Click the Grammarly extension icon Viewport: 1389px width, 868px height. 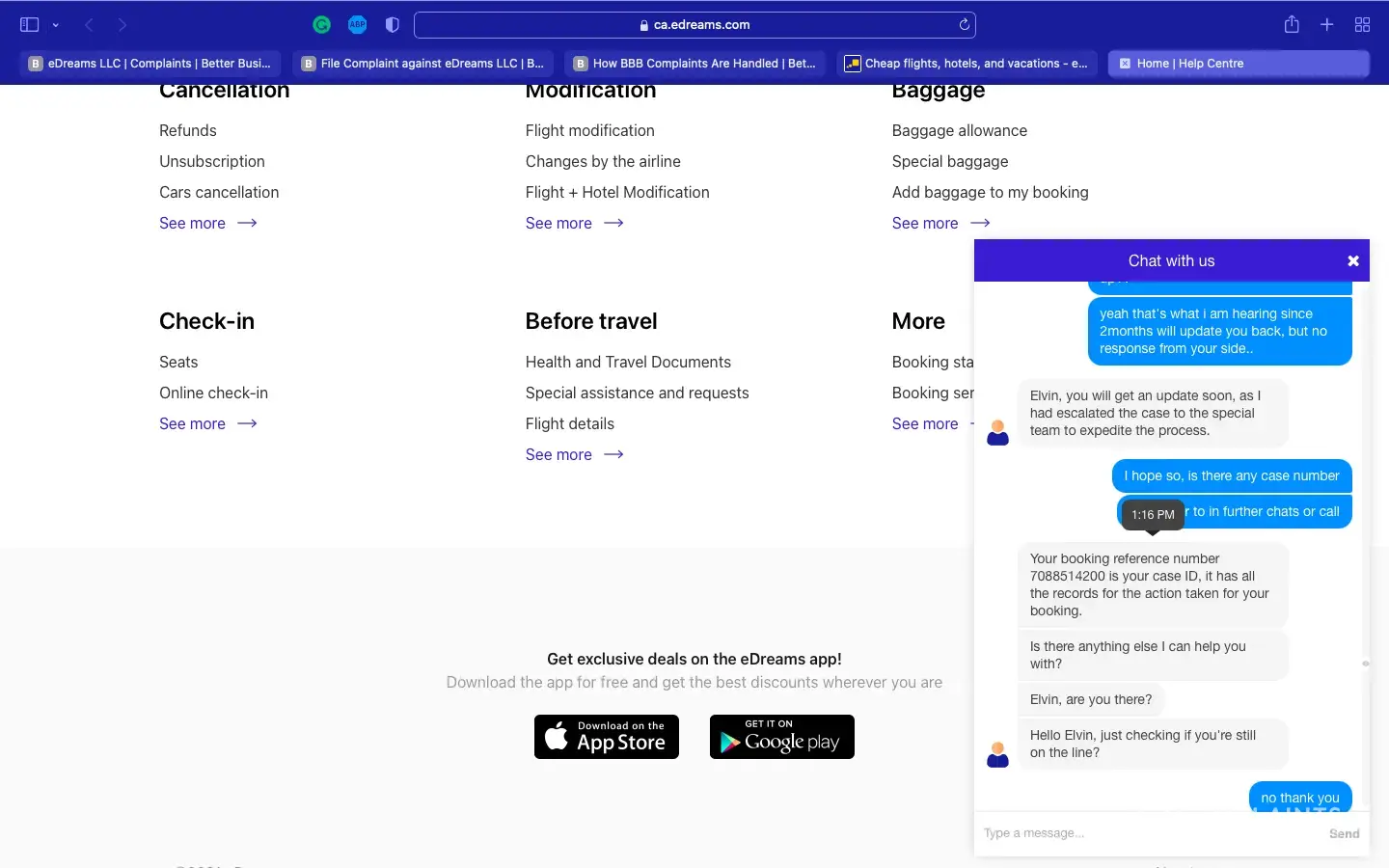(x=322, y=25)
